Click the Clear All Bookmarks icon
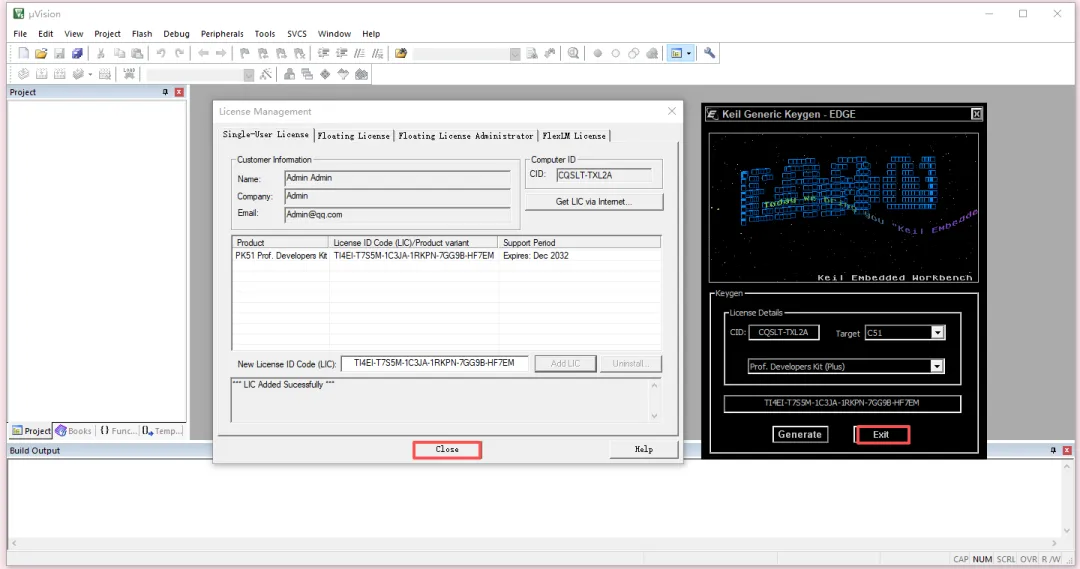 click(x=300, y=53)
